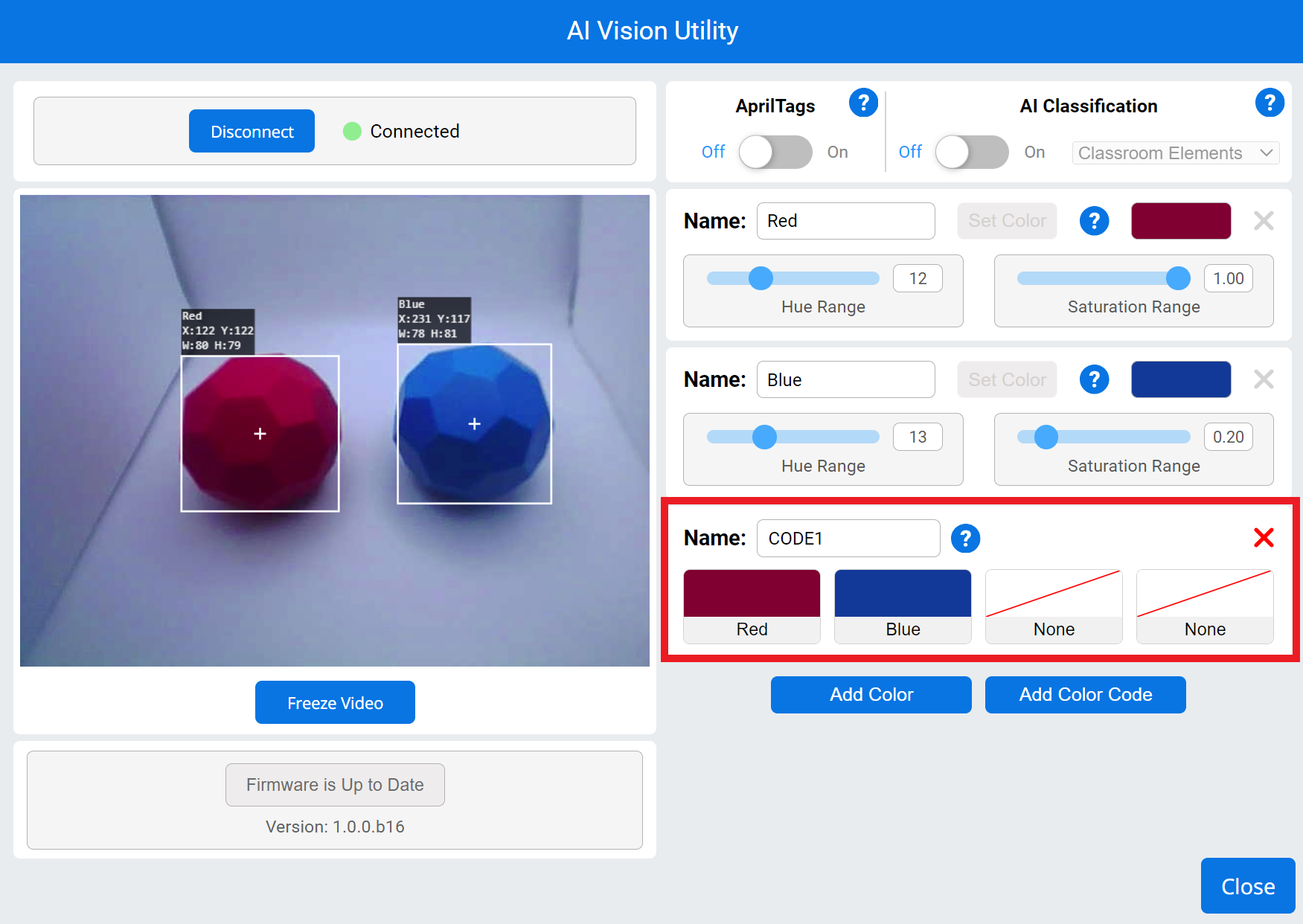
Task: Delete the CODE1 color code
Action: pos(1263,537)
